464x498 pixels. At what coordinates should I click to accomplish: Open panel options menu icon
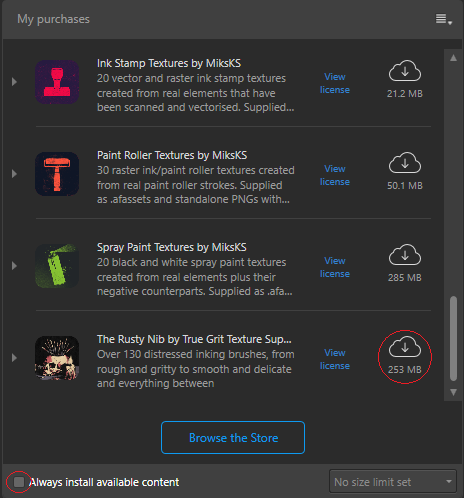[x=444, y=19]
